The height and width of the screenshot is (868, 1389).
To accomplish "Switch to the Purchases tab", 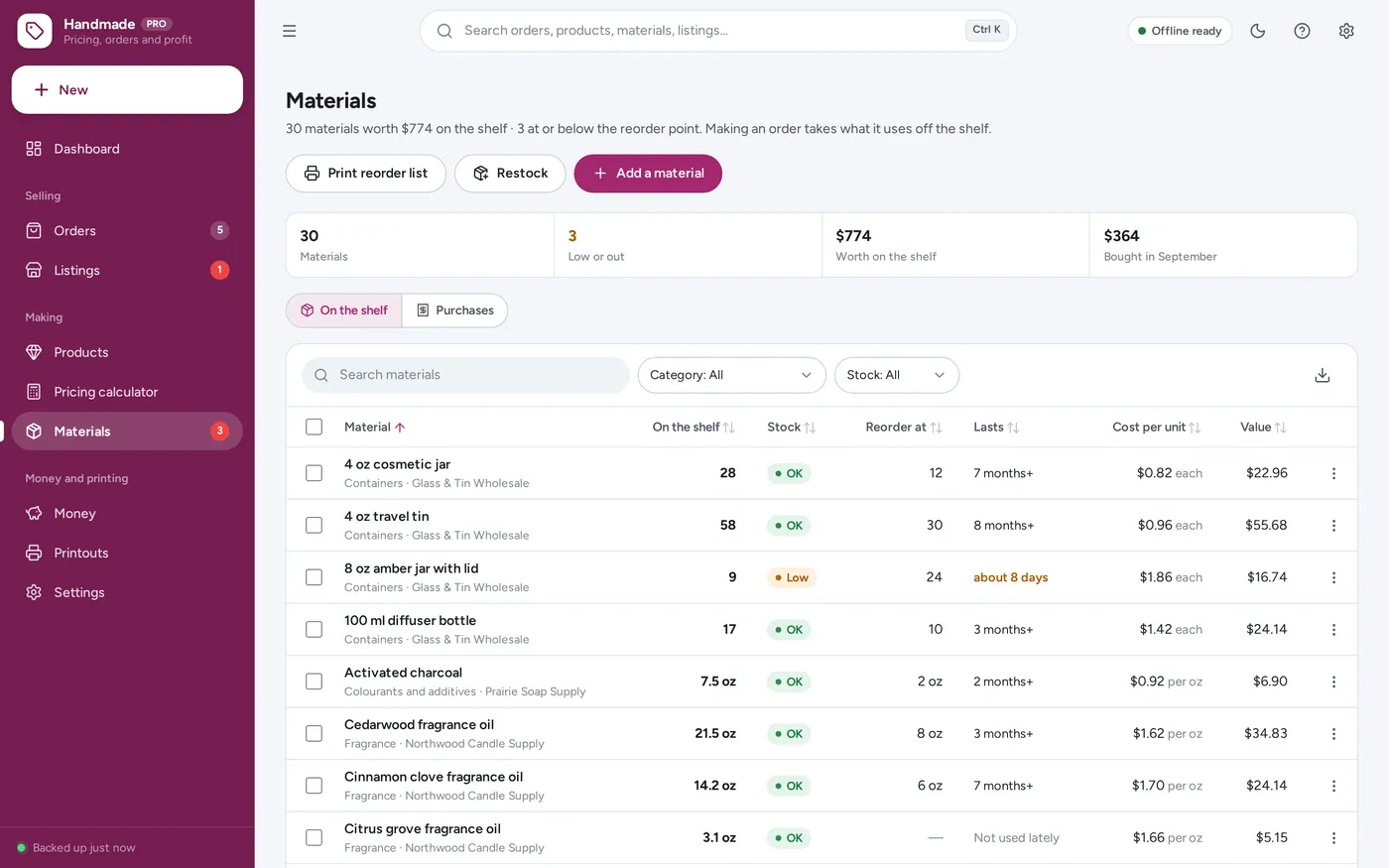I will [455, 310].
